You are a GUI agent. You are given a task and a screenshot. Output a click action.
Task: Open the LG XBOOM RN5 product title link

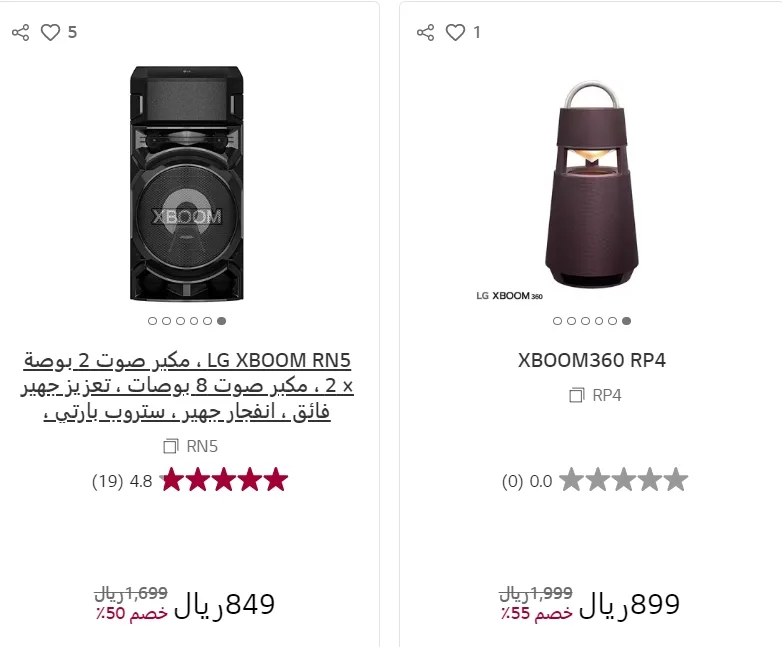pos(187,385)
